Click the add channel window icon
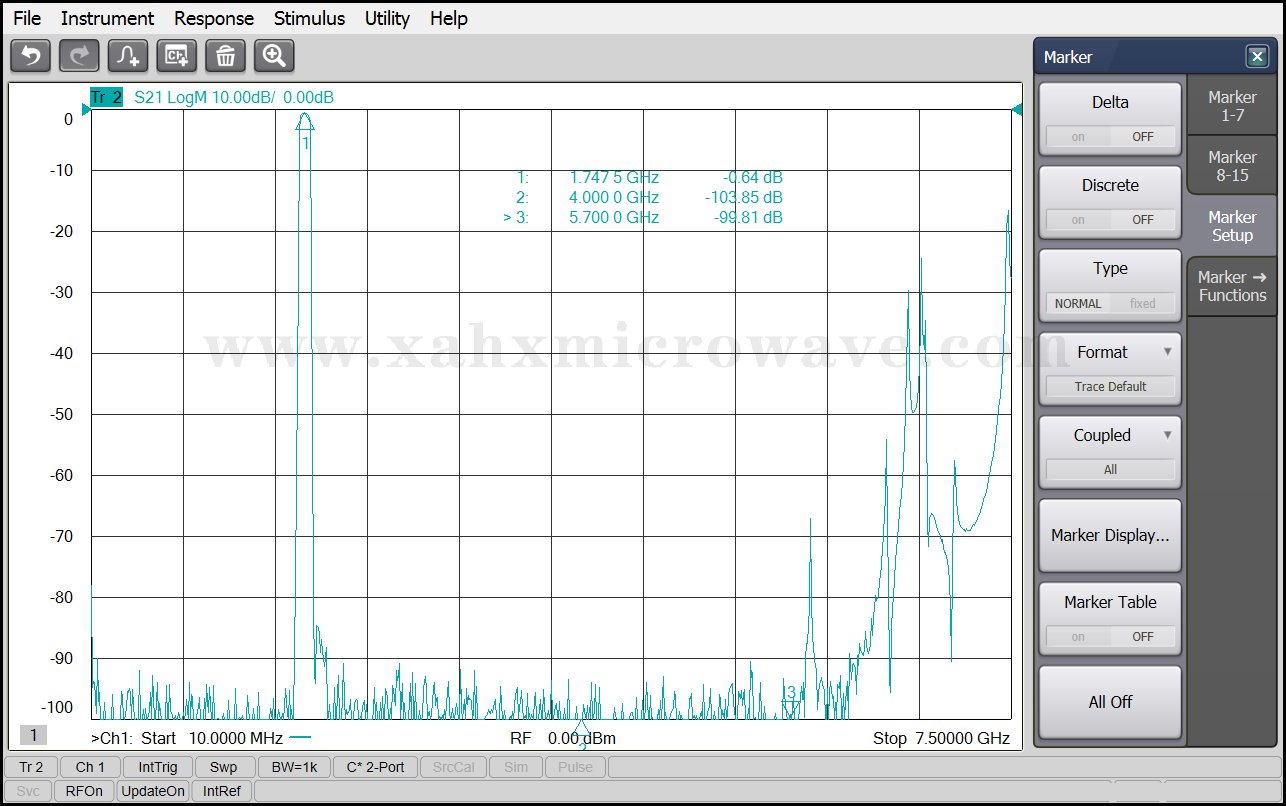This screenshot has height=806, width=1286. (177, 56)
